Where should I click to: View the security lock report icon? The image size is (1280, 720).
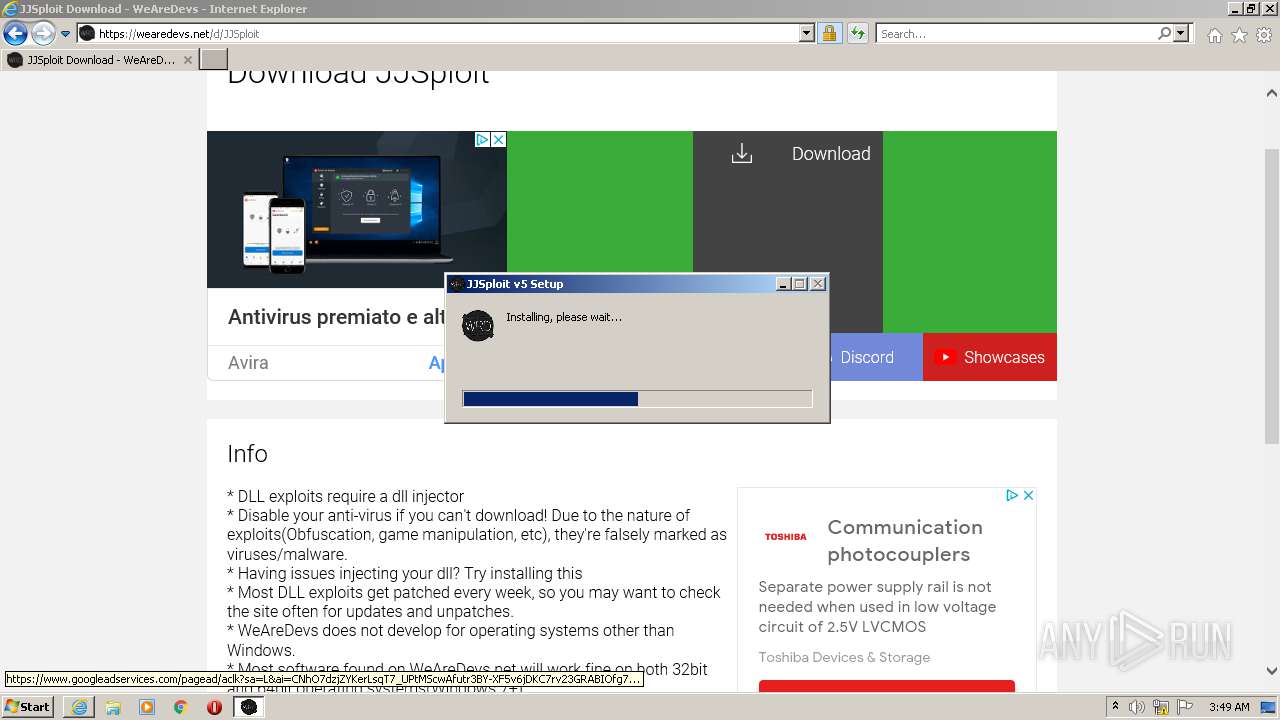coord(829,33)
